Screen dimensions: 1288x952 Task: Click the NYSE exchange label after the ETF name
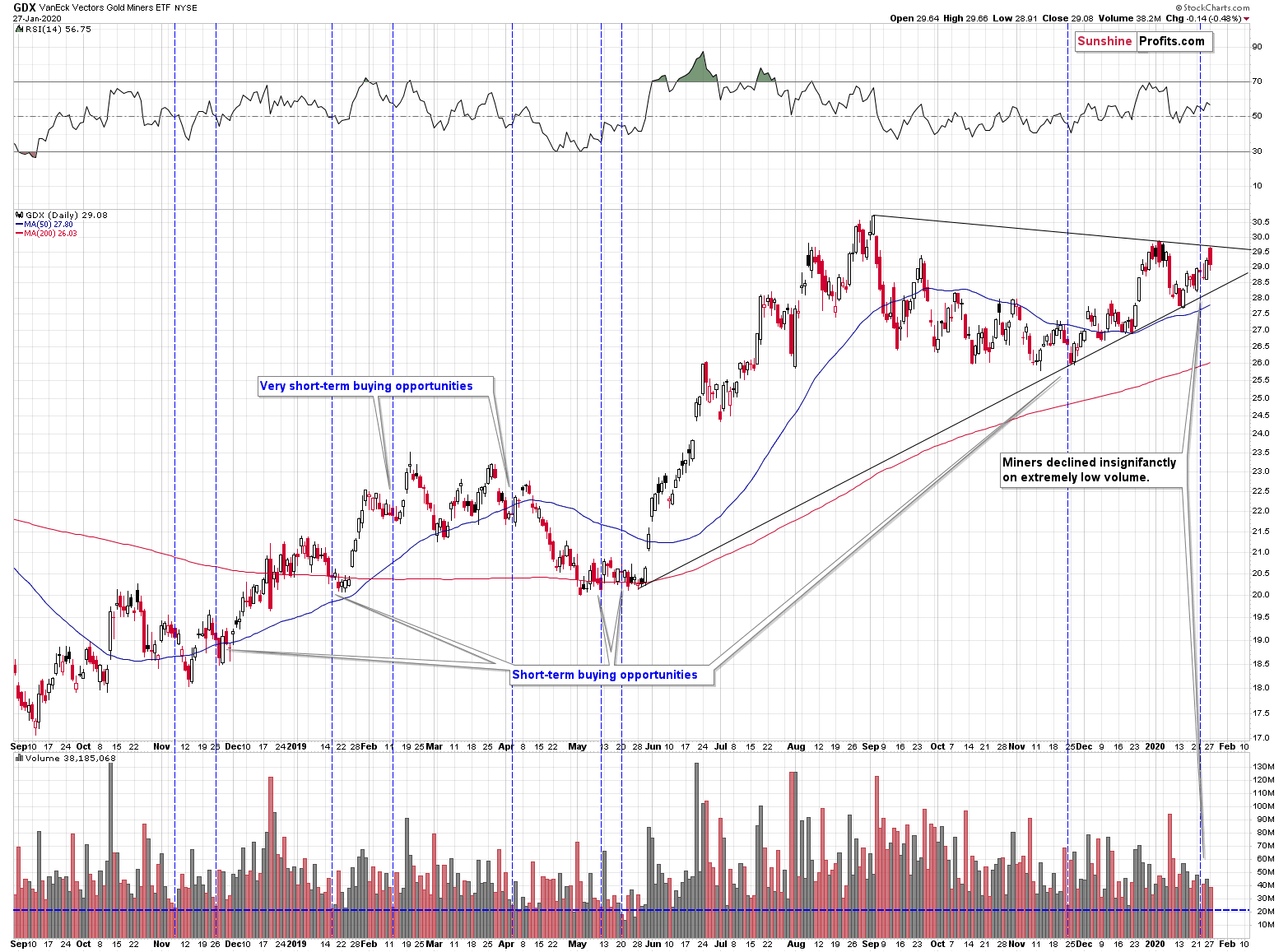[184, 8]
